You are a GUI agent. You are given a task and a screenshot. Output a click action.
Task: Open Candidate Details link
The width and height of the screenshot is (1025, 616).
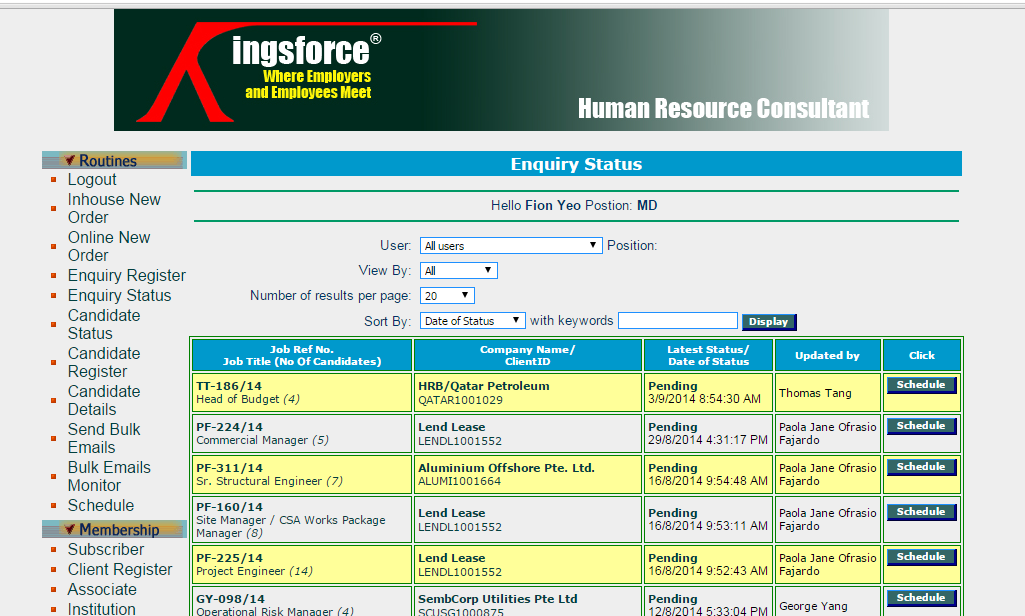tap(104, 400)
